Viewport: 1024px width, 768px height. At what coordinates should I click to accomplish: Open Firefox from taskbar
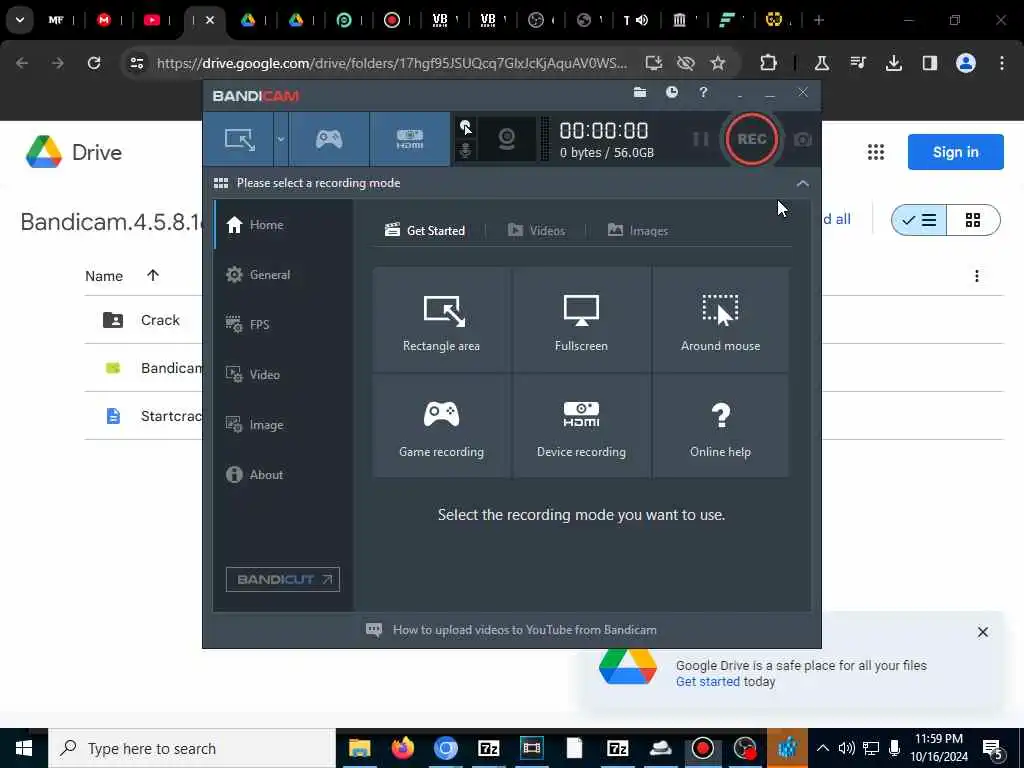402,748
